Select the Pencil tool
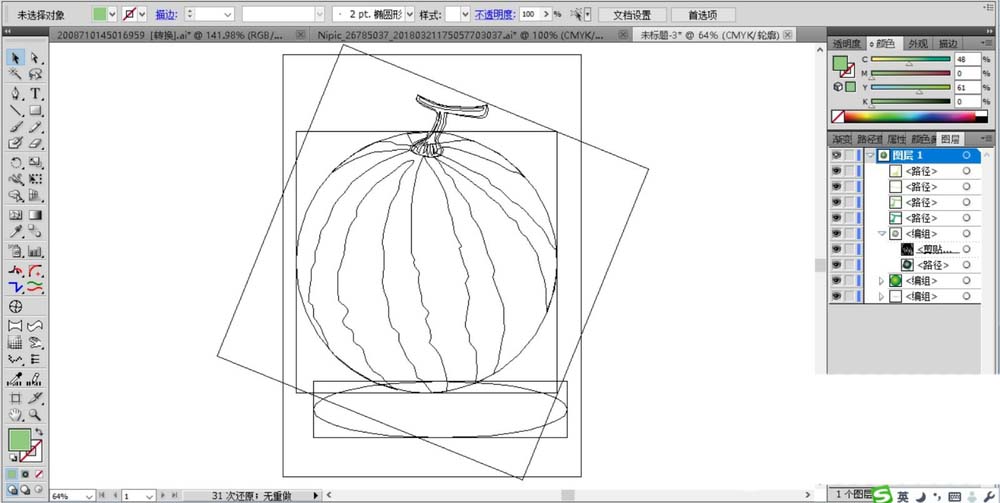Image resolution: width=1000 pixels, height=503 pixels. (x=36, y=127)
